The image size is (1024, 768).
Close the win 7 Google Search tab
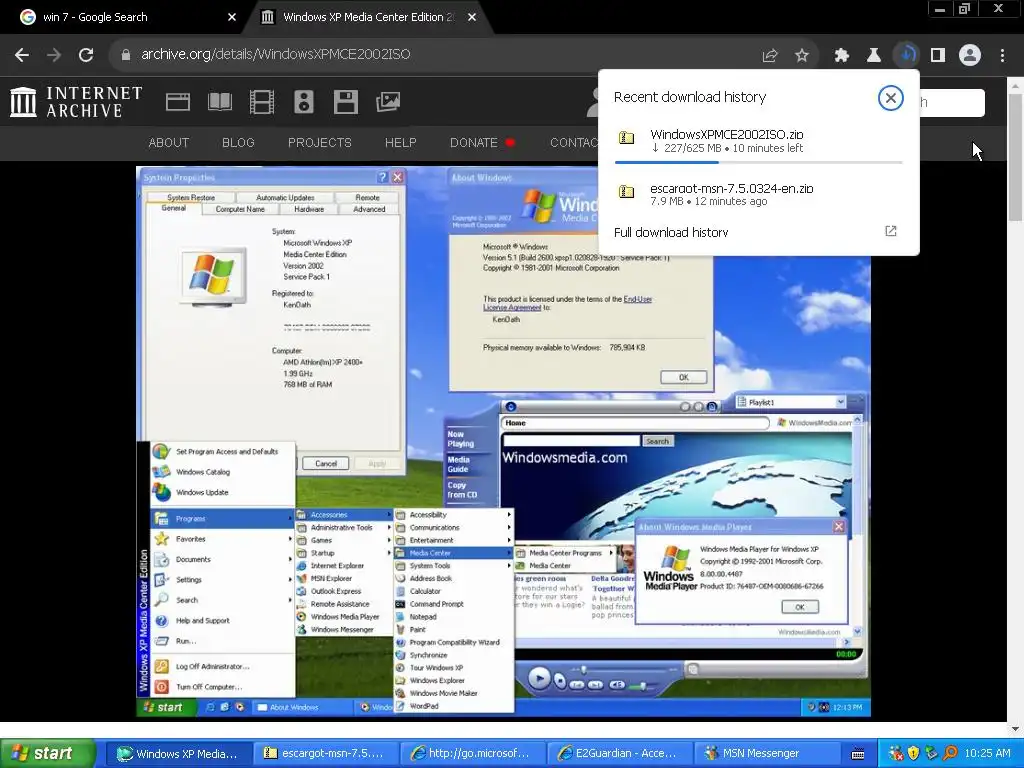click(x=232, y=18)
